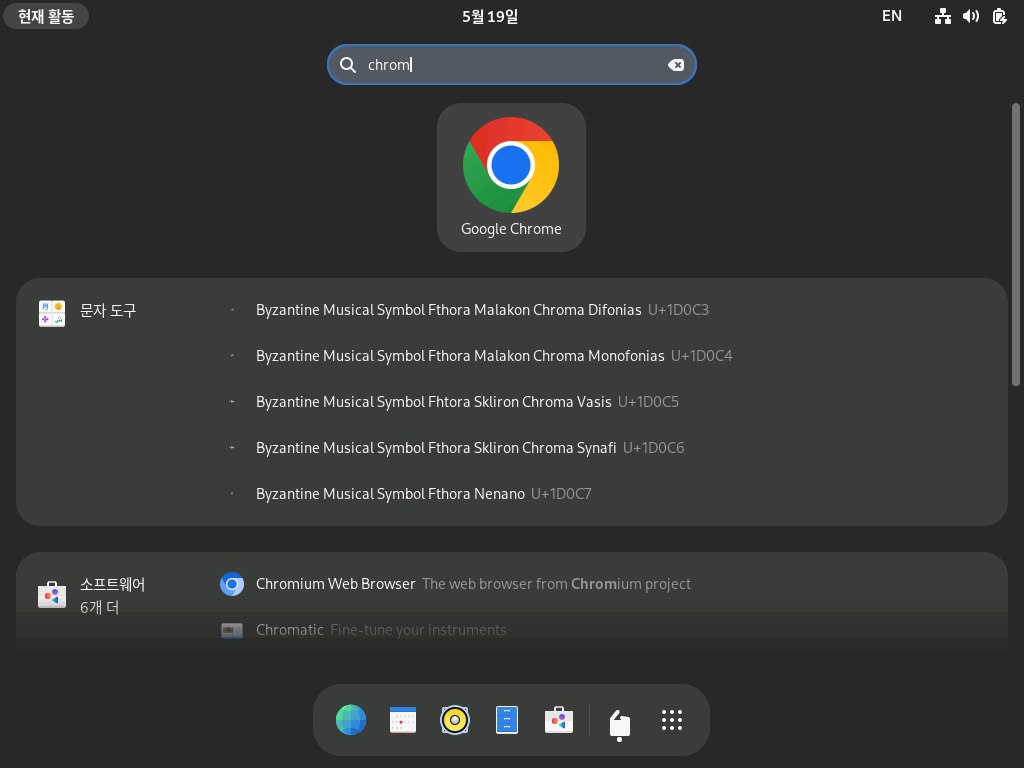Focus the search field containing "chrom"
Viewport: 1024px width, 768px height.
511,65
